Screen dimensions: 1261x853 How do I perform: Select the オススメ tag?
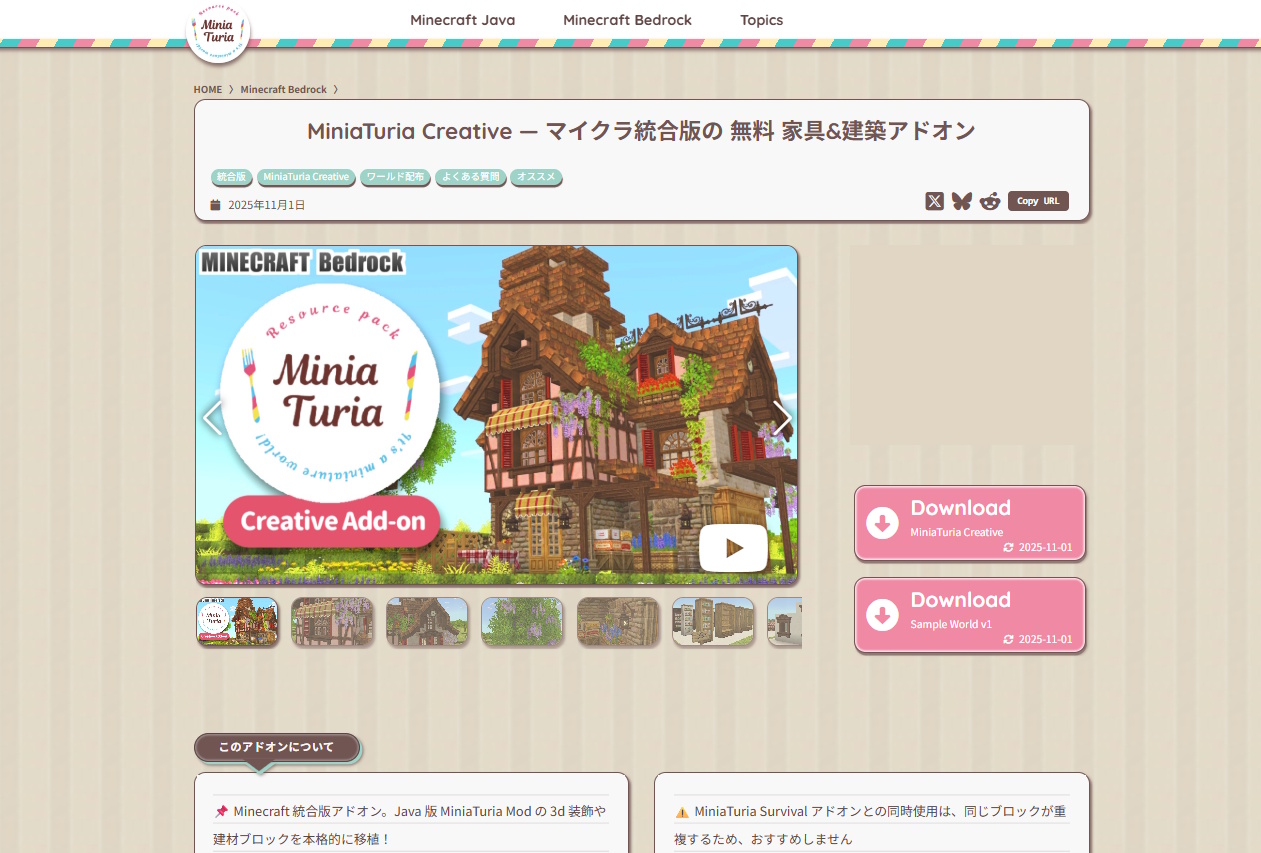click(x=536, y=177)
